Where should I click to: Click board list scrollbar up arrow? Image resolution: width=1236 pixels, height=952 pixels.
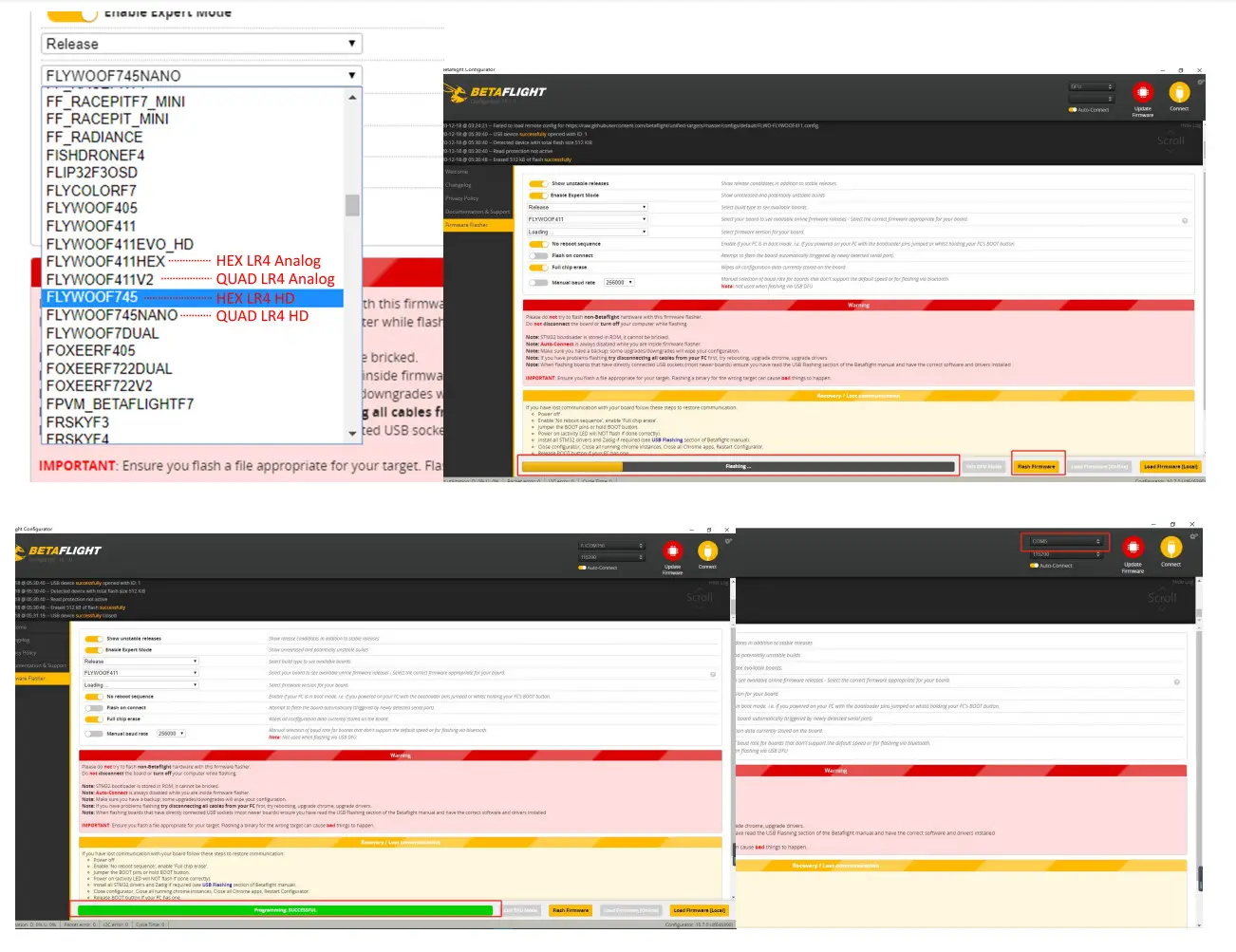(352, 97)
